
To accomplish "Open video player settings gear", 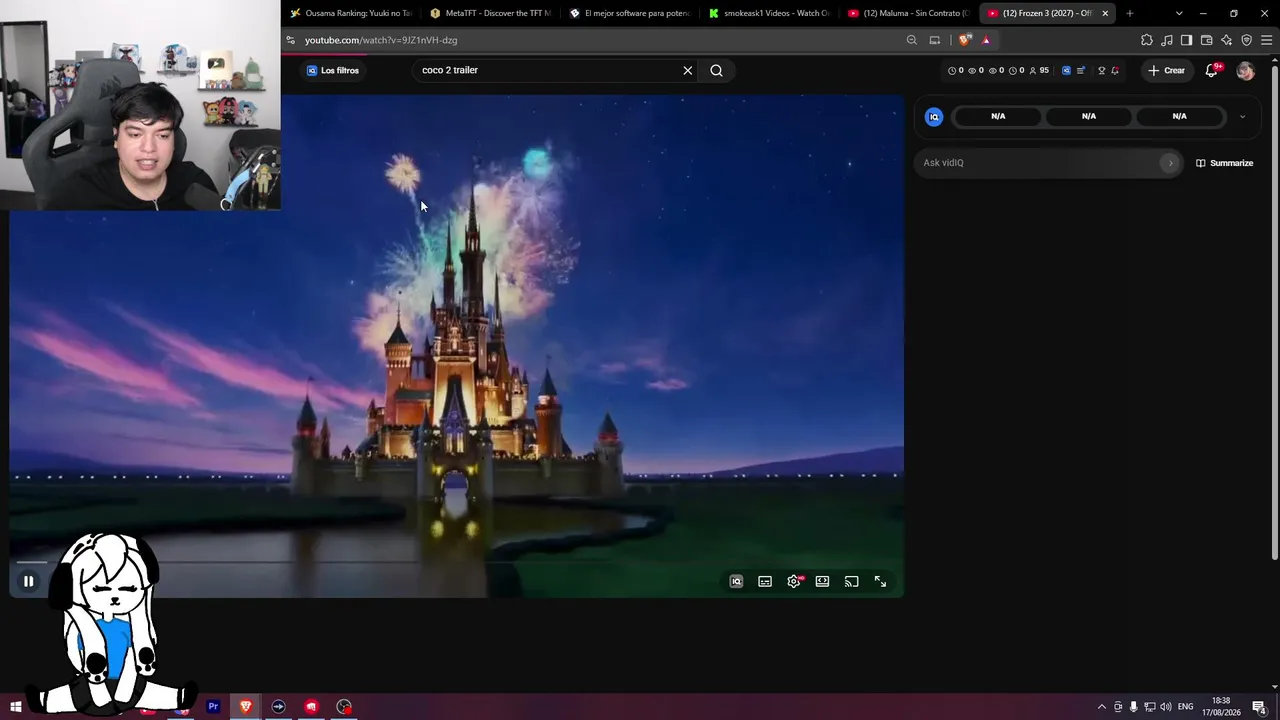I will coord(794,581).
